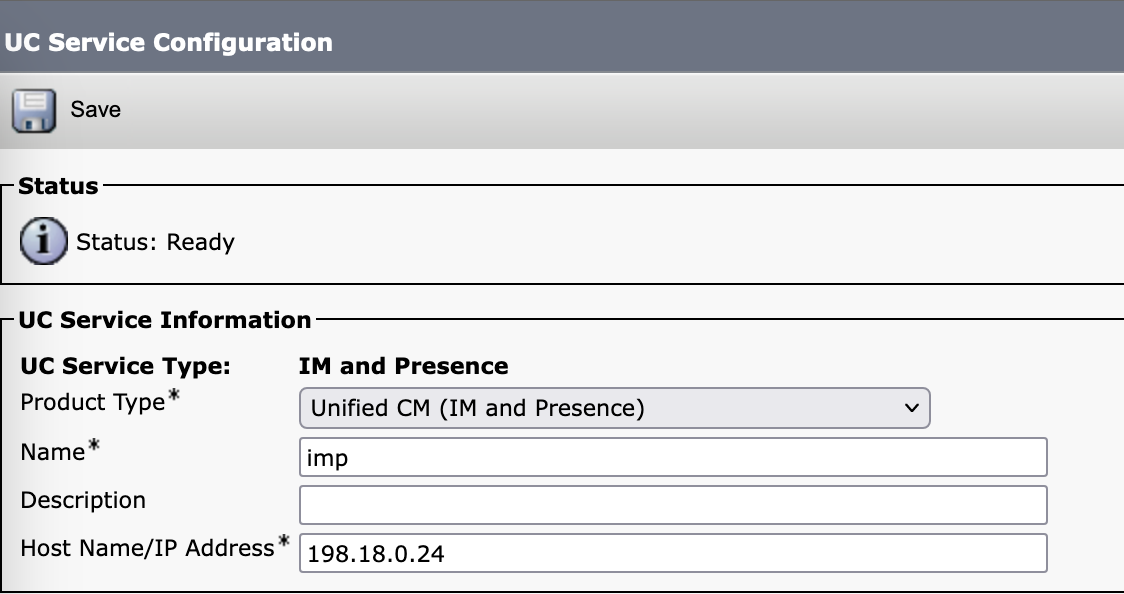Click the Description field label
The width and height of the screenshot is (1124, 594).
coord(83,500)
